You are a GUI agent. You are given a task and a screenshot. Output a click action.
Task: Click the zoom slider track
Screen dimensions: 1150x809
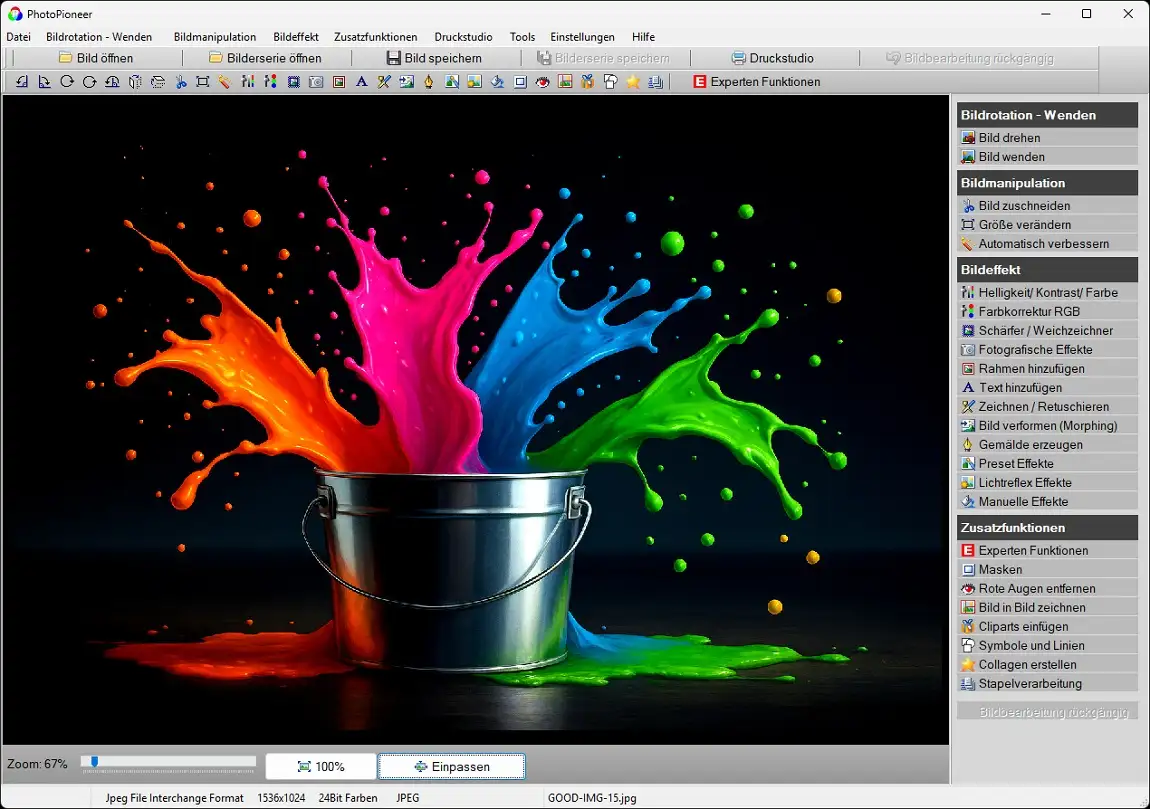170,762
